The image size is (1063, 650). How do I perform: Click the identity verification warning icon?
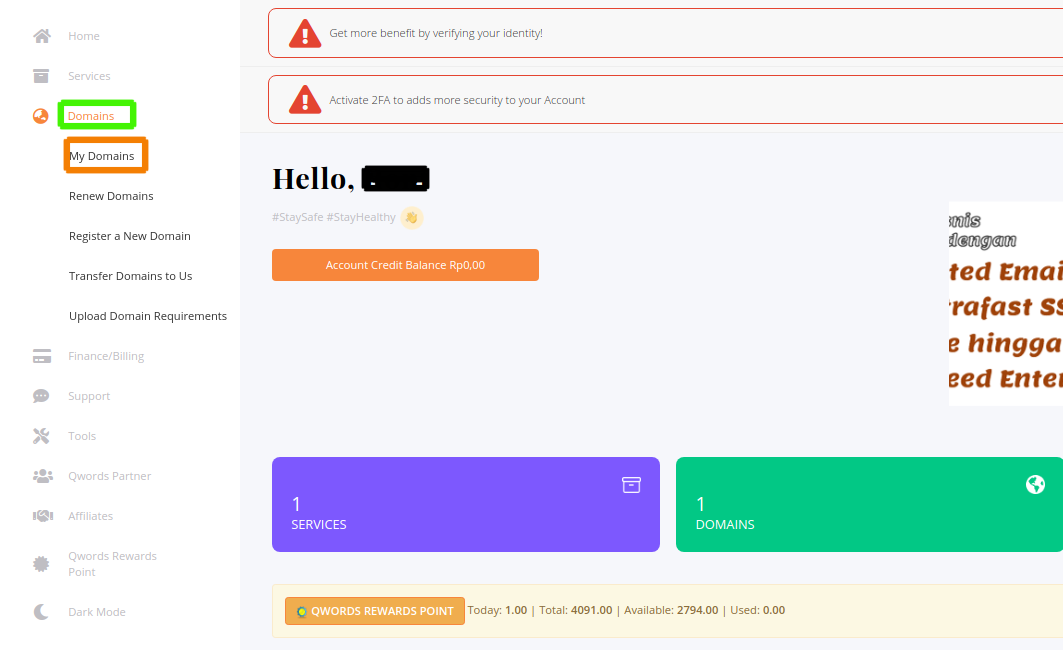(x=304, y=32)
